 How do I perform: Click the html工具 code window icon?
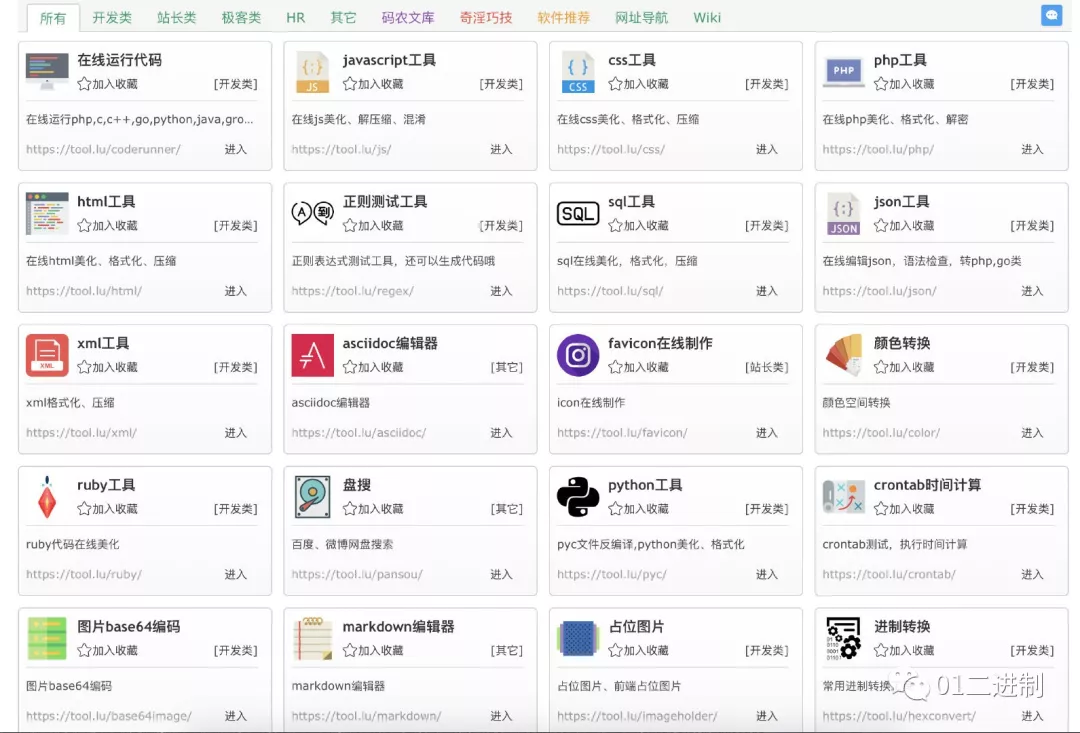click(47, 214)
